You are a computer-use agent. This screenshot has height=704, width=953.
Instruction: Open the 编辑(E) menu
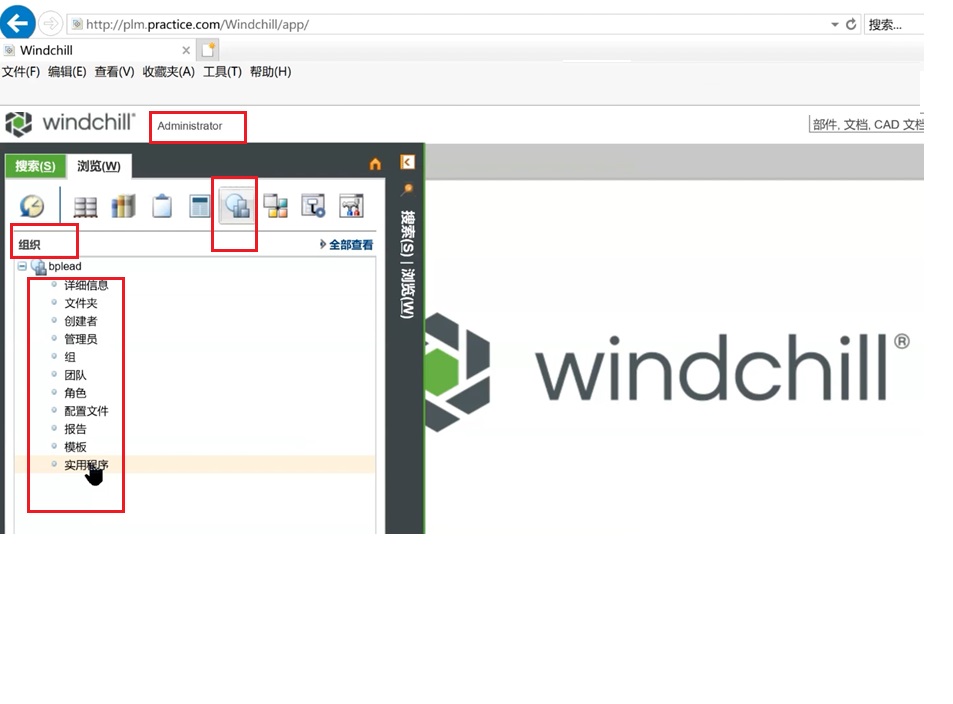coord(67,72)
